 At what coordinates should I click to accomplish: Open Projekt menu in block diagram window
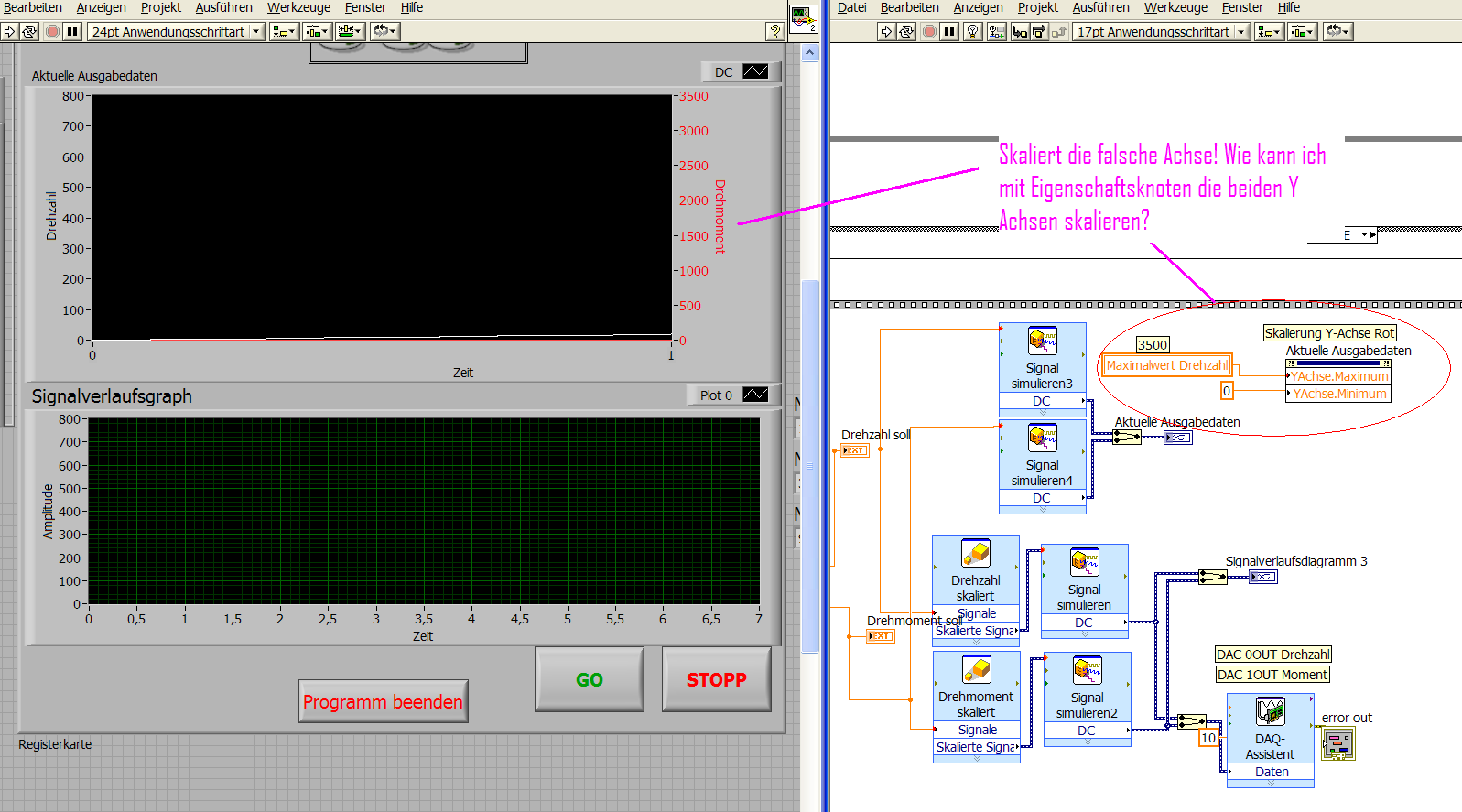[1037, 7]
